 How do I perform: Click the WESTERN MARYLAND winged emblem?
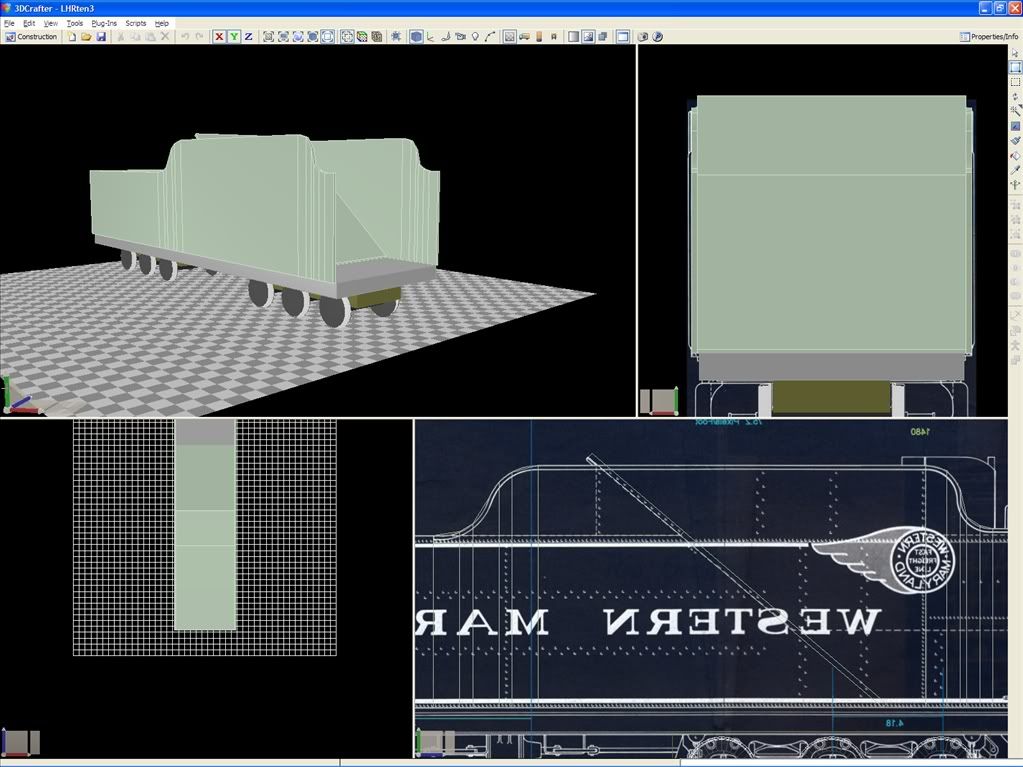pyautogui.click(x=883, y=560)
